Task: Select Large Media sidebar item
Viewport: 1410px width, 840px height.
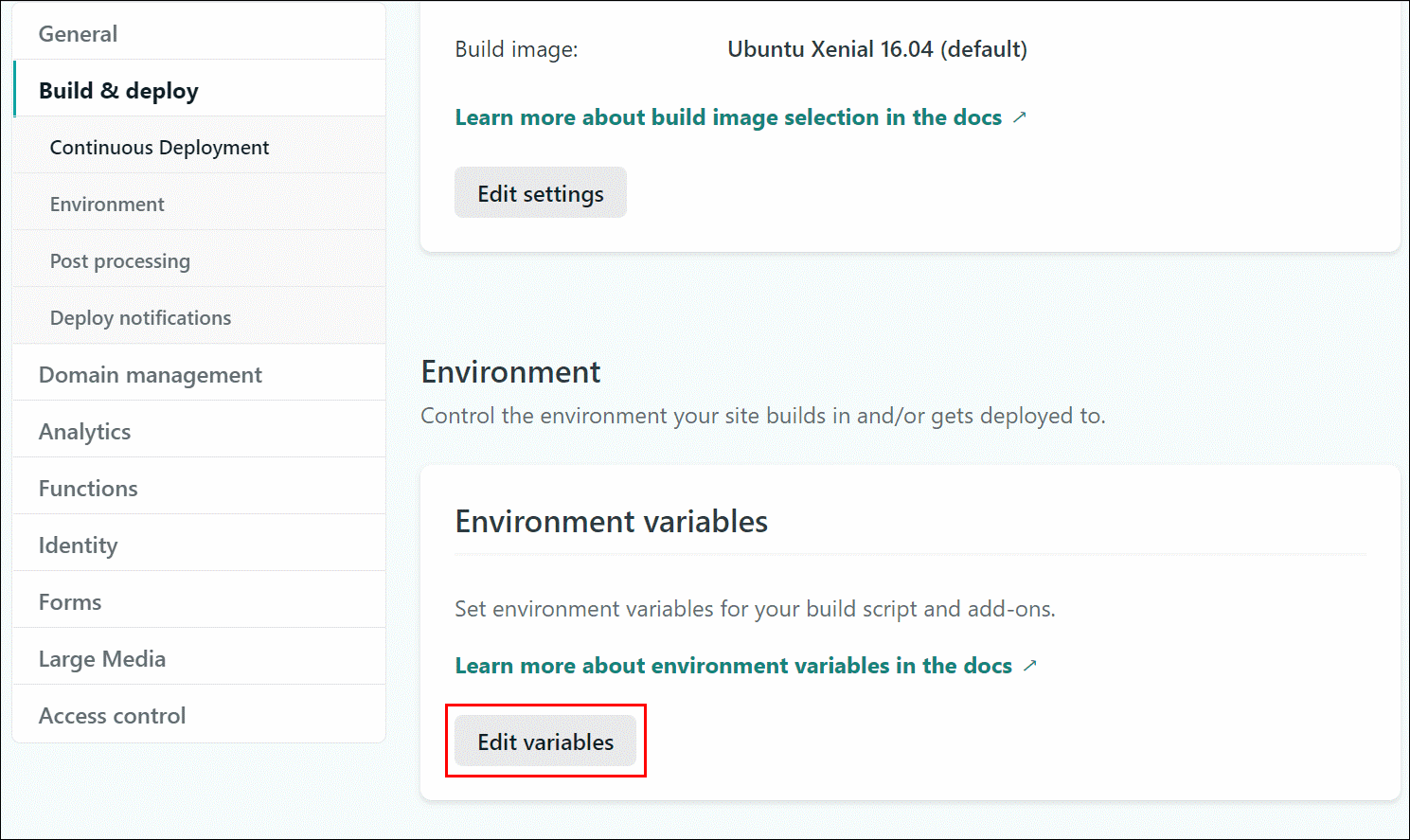Action: click(x=102, y=659)
